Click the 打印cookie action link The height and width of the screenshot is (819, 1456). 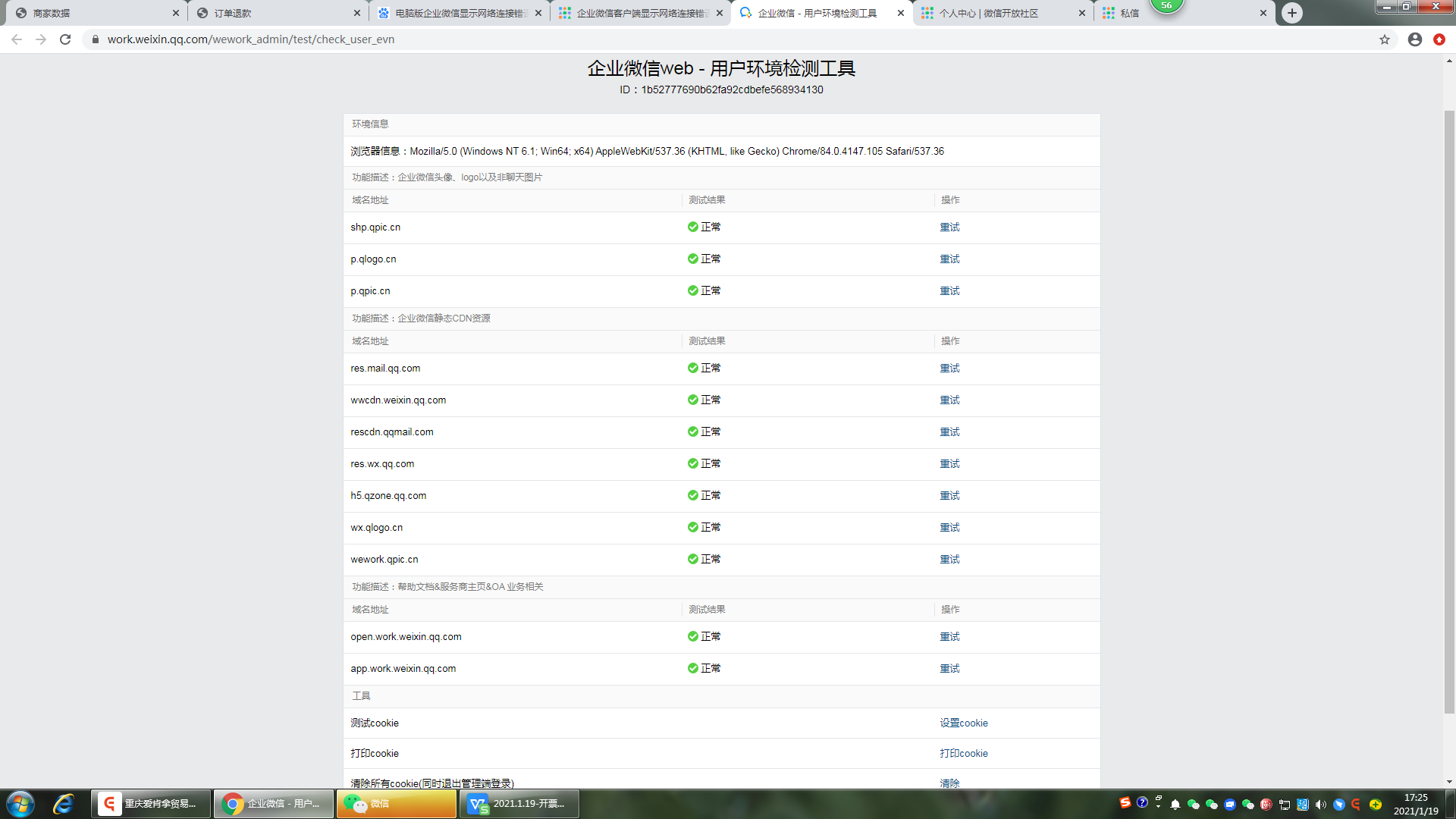[x=964, y=754]
